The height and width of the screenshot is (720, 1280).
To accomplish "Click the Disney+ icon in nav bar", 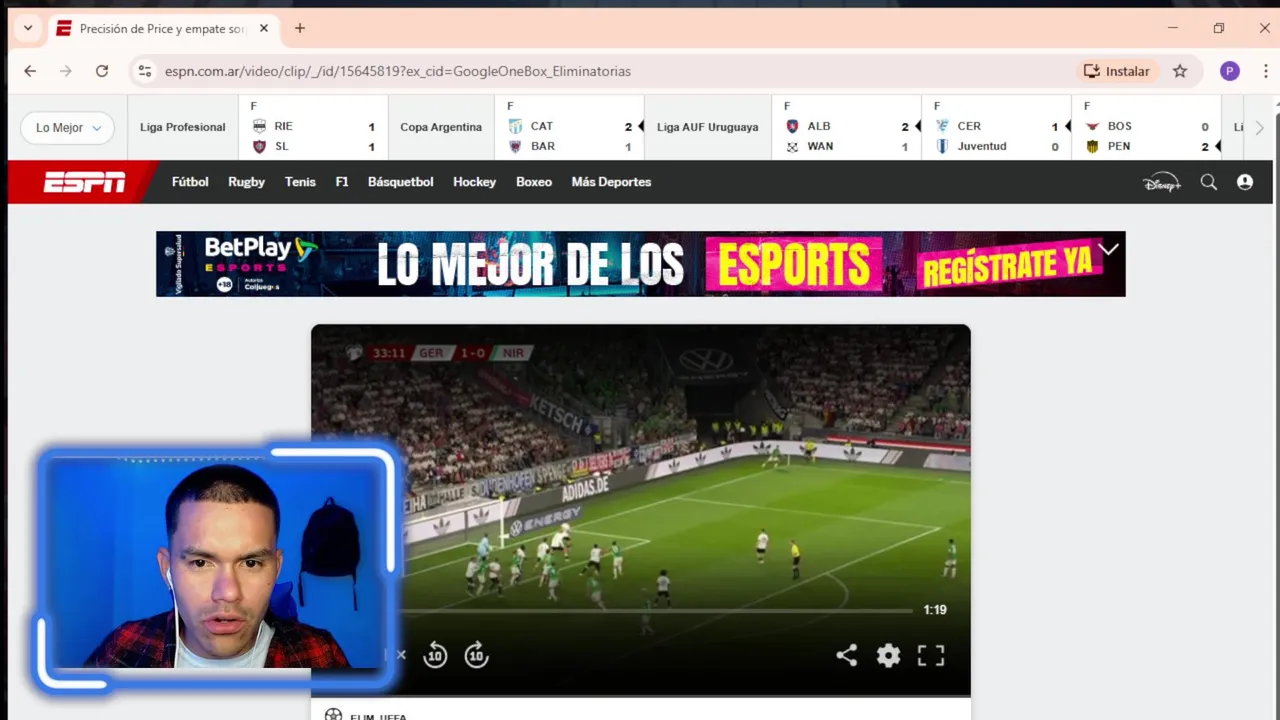I will [1162, 182].
